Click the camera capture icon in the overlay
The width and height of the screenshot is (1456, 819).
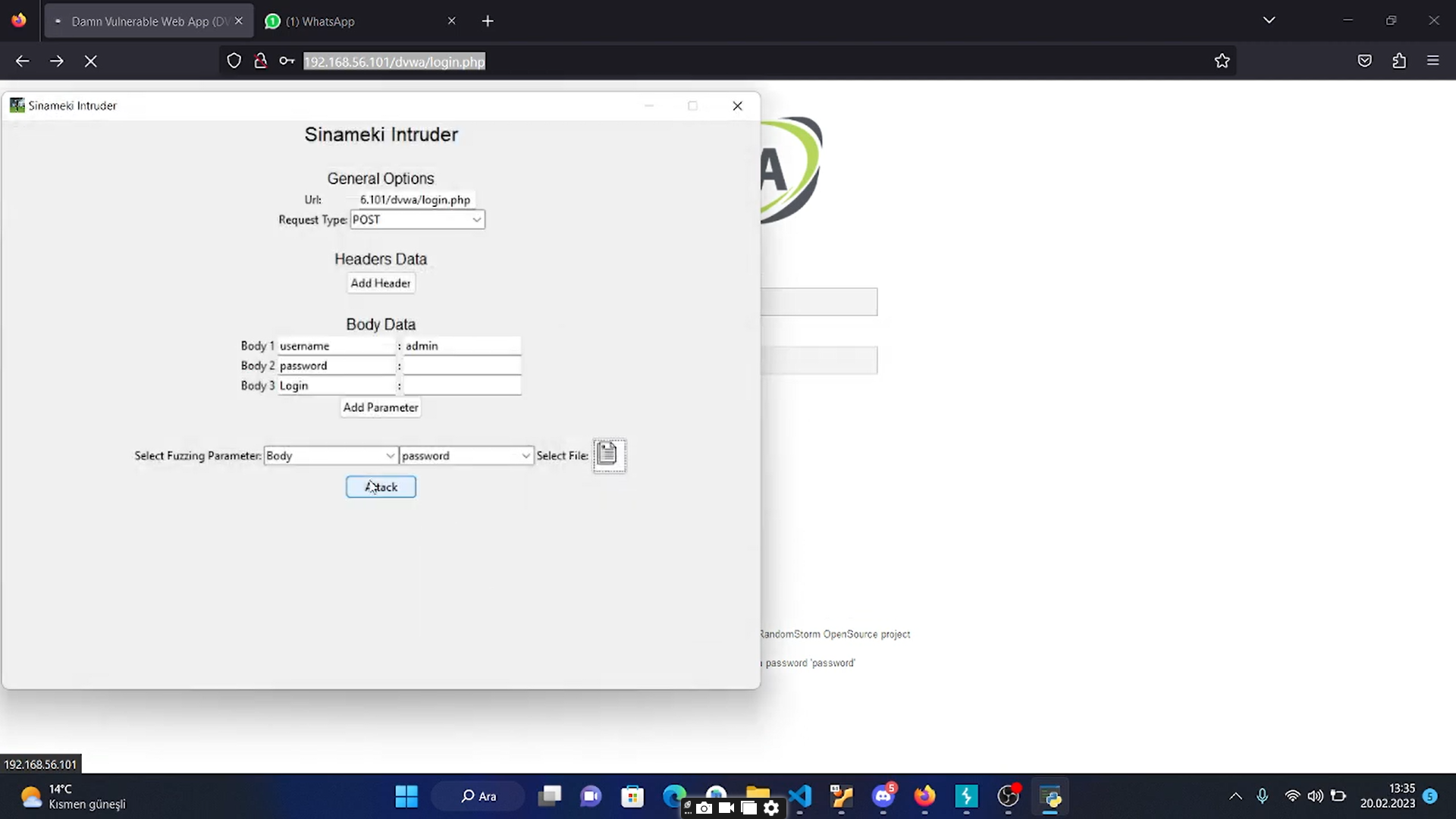click(702, 808)
